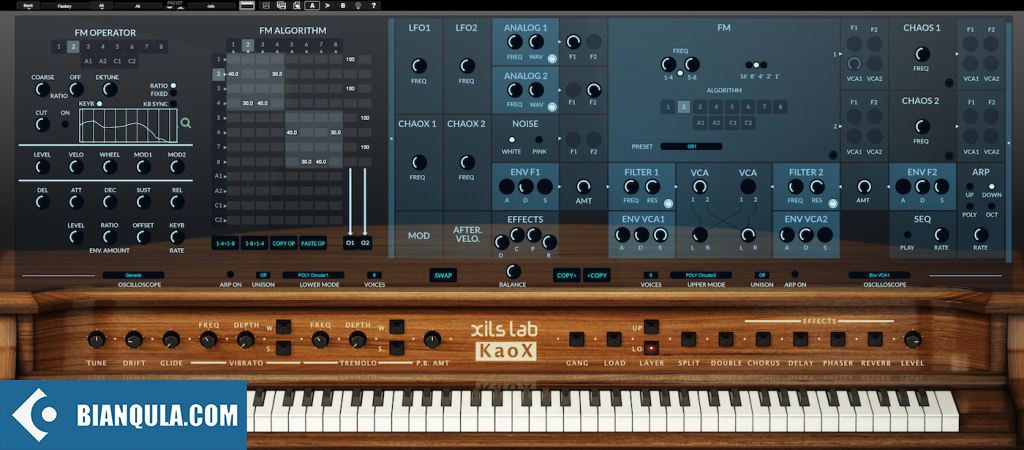Select FM Operator number 3
1024x450 pixels.
(x=88, y=46)
